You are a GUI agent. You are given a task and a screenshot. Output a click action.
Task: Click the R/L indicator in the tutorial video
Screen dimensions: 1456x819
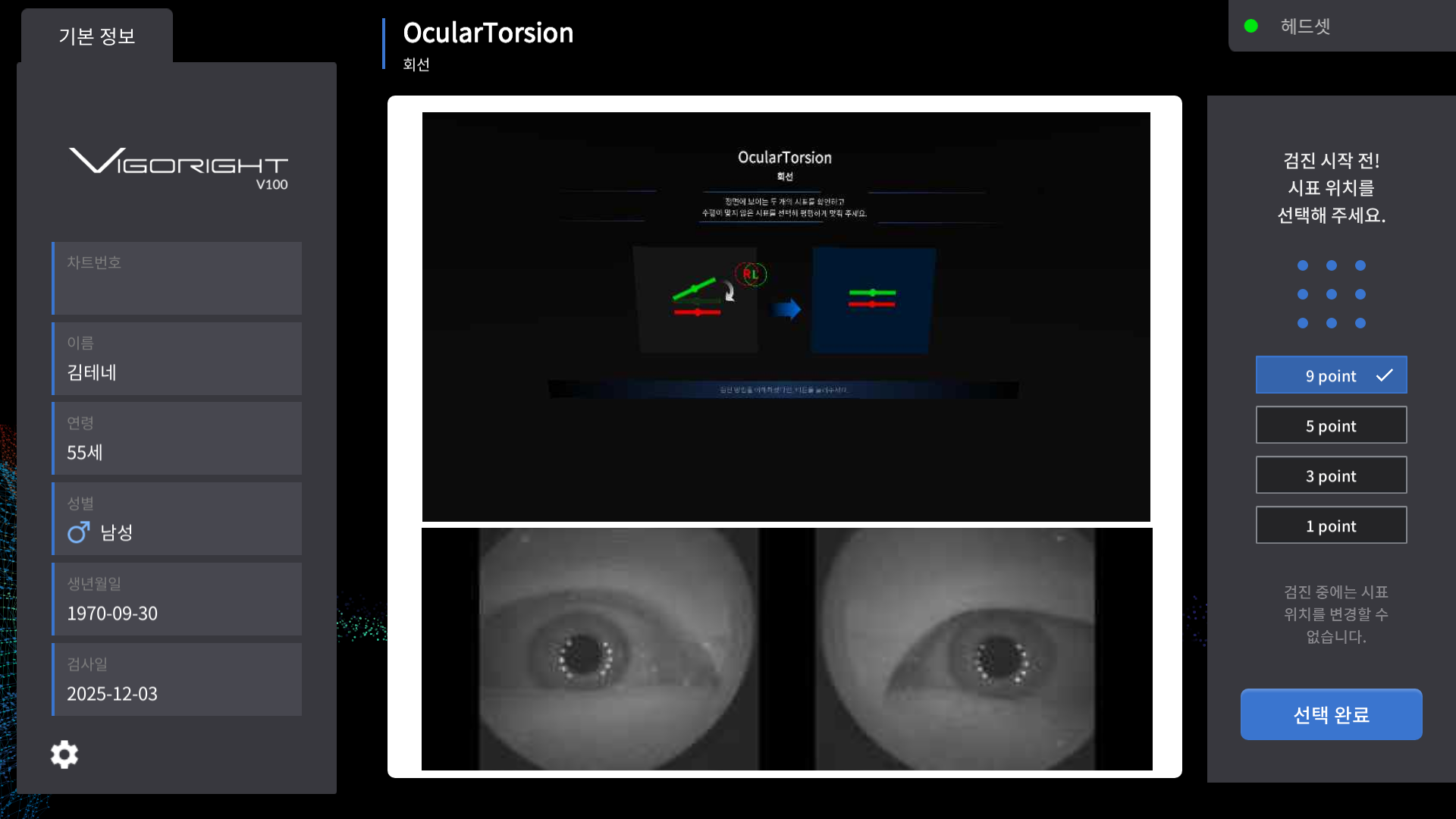751,275
